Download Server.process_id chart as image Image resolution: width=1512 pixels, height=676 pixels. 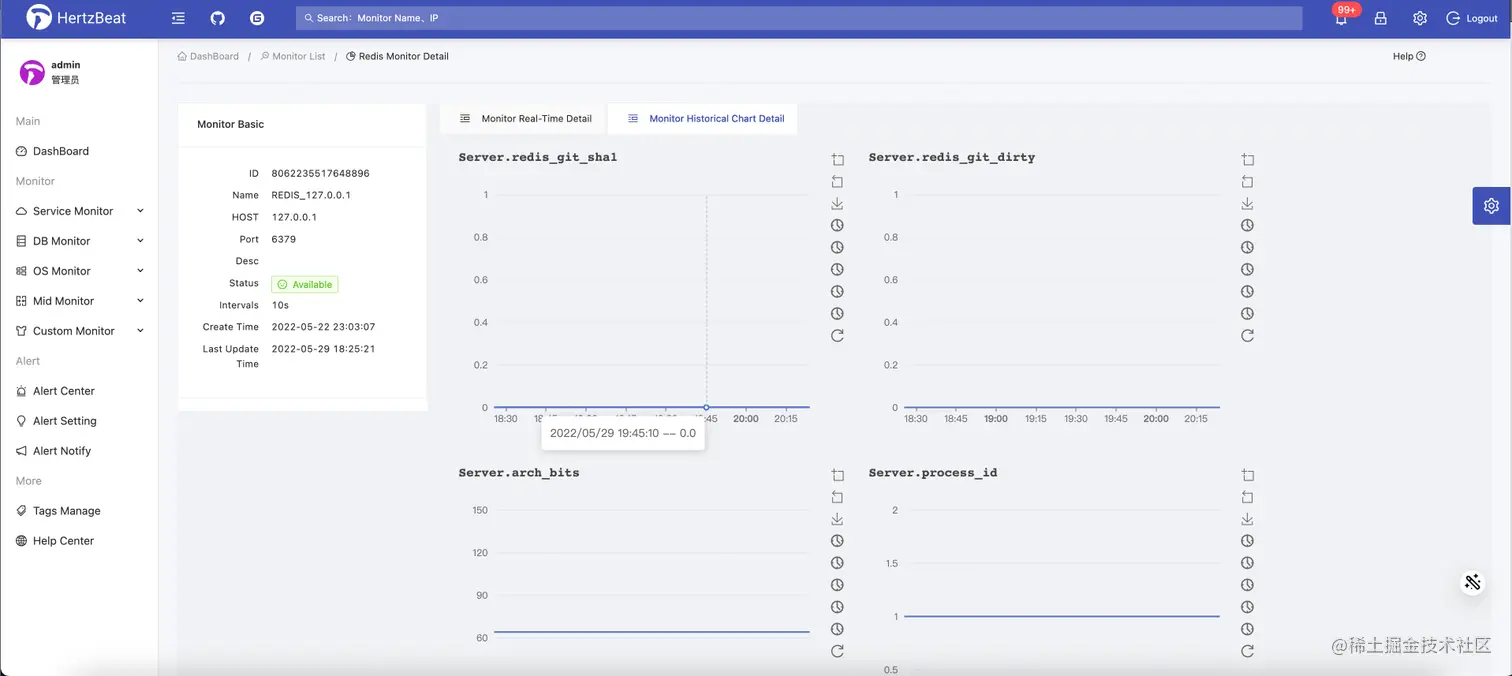click(1248, 520)
